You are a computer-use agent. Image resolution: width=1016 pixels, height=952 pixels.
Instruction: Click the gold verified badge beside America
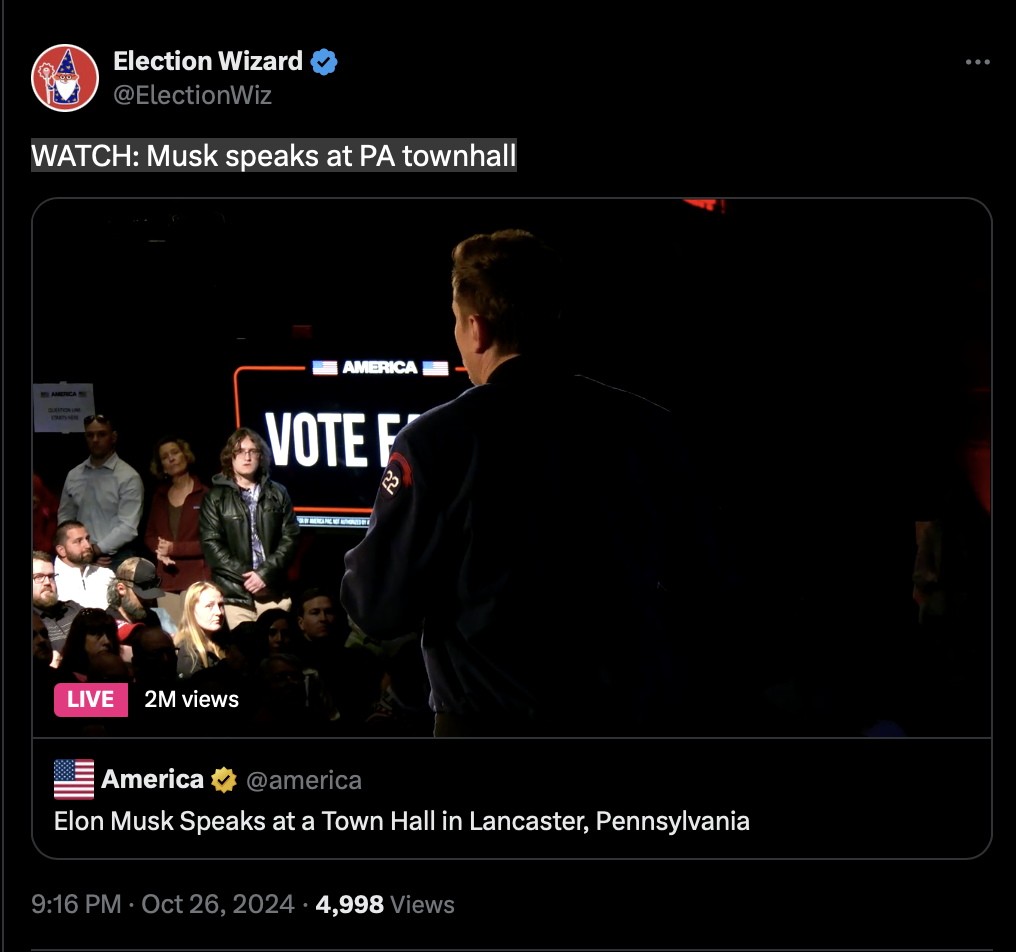pyautogui.click(x=224, y=780)
